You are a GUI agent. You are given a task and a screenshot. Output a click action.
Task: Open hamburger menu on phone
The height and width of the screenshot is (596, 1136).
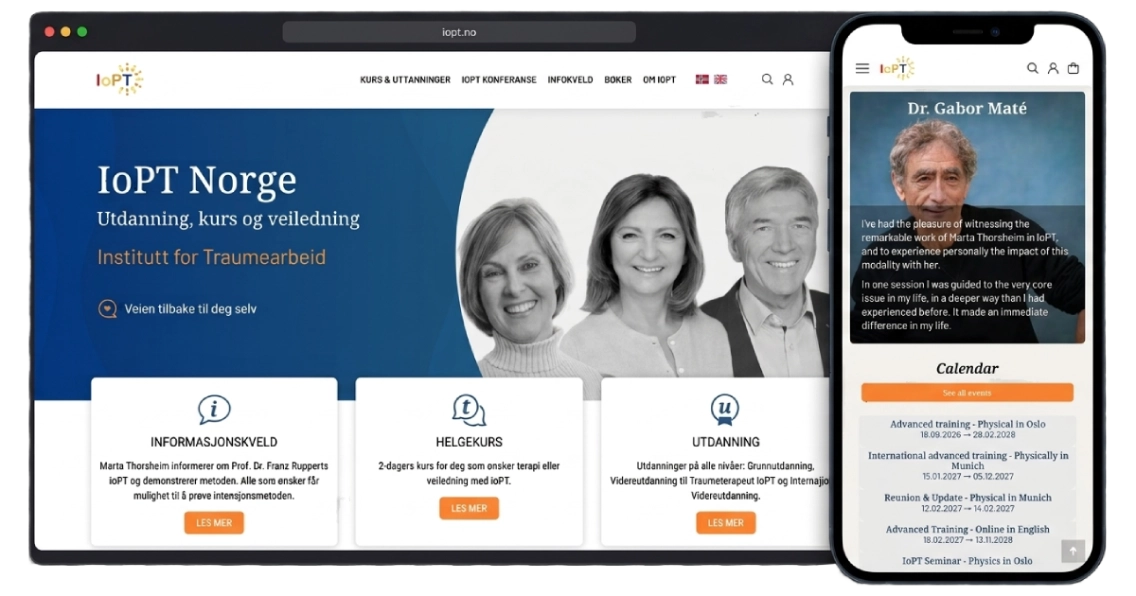[x=862, y=68]
